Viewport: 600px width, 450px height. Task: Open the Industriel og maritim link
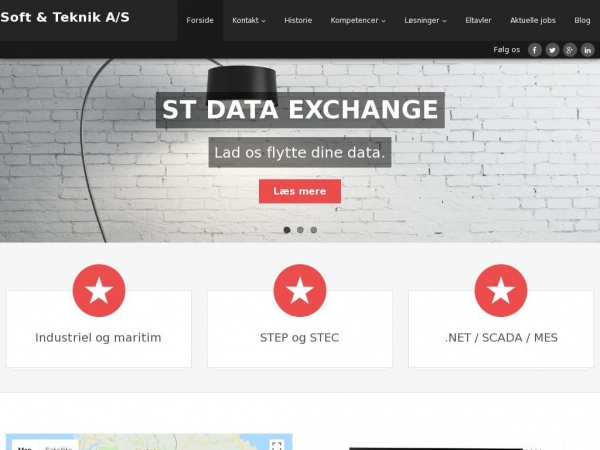(x=98, y=338)
